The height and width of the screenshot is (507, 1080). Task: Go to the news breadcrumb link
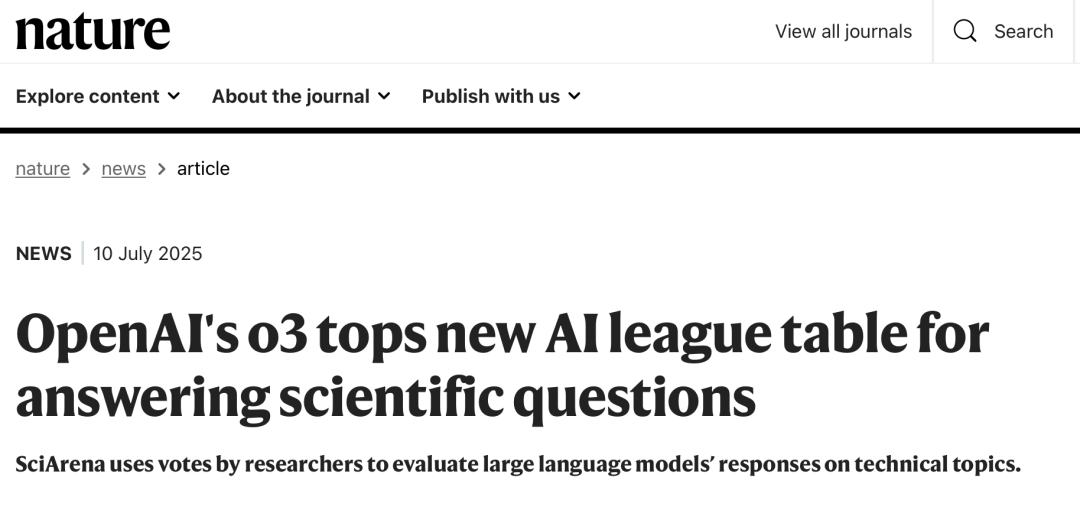[123, 169]
